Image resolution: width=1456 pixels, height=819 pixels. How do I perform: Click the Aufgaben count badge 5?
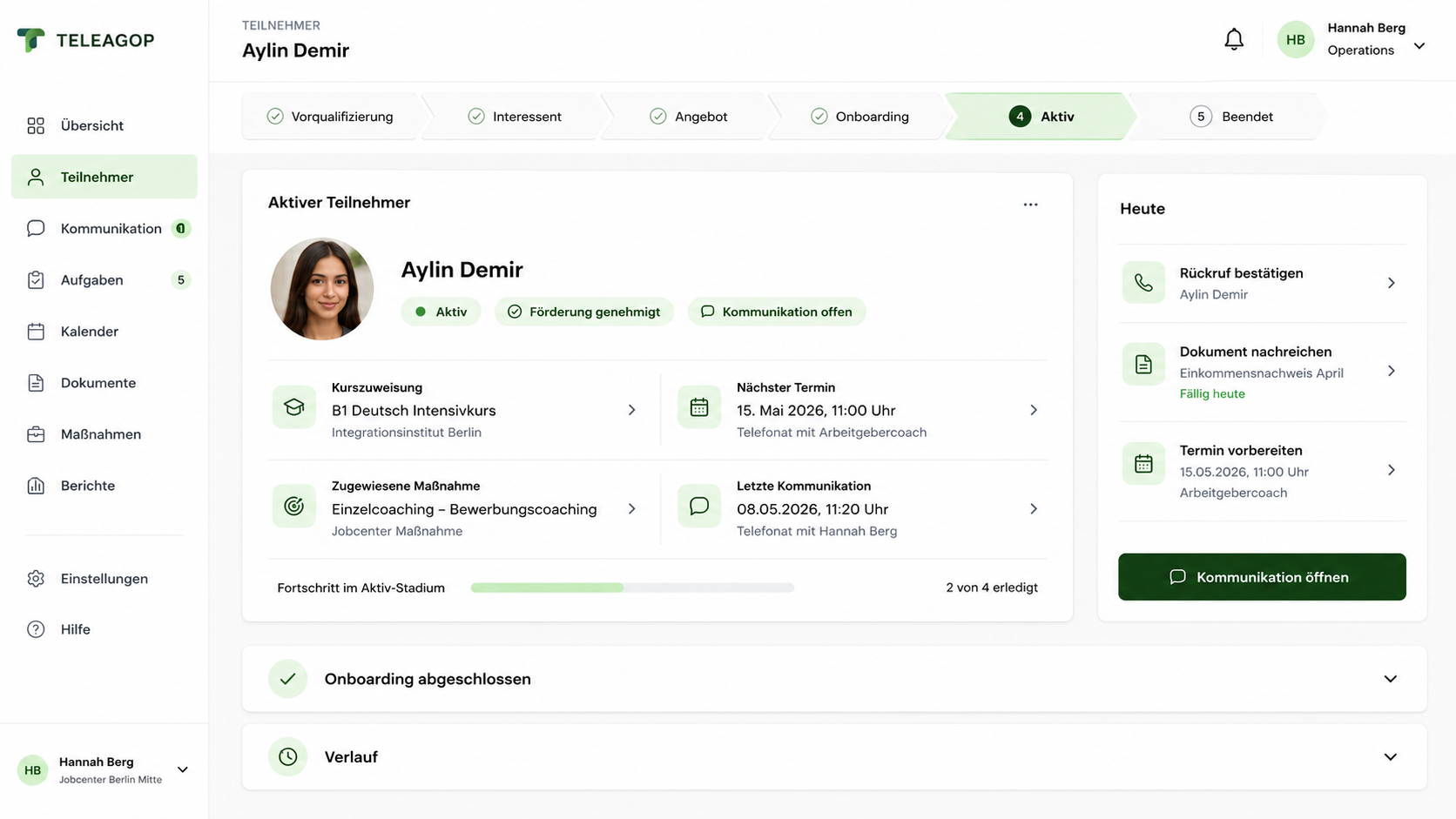tap(181, 280)
